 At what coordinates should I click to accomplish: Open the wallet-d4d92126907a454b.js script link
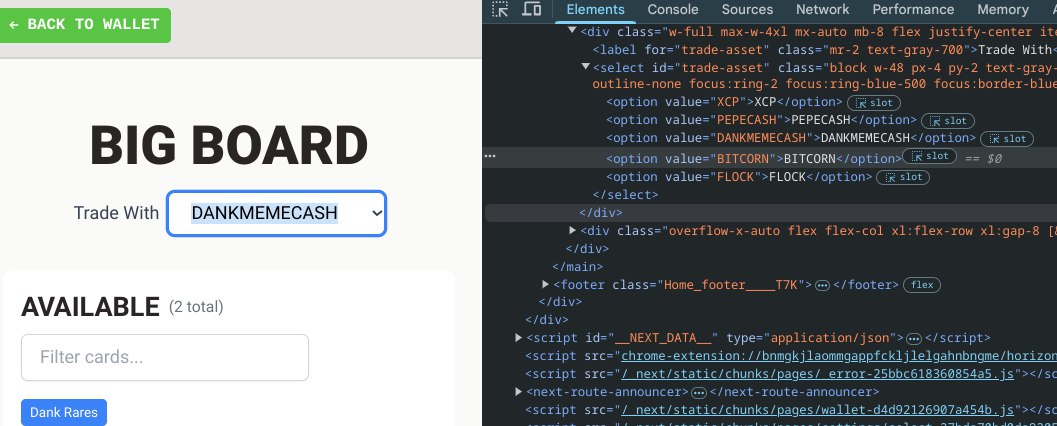click(817, 410)
